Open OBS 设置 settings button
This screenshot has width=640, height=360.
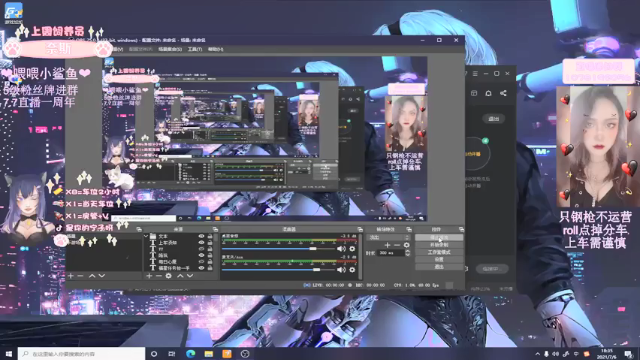[x=439, y=260]
